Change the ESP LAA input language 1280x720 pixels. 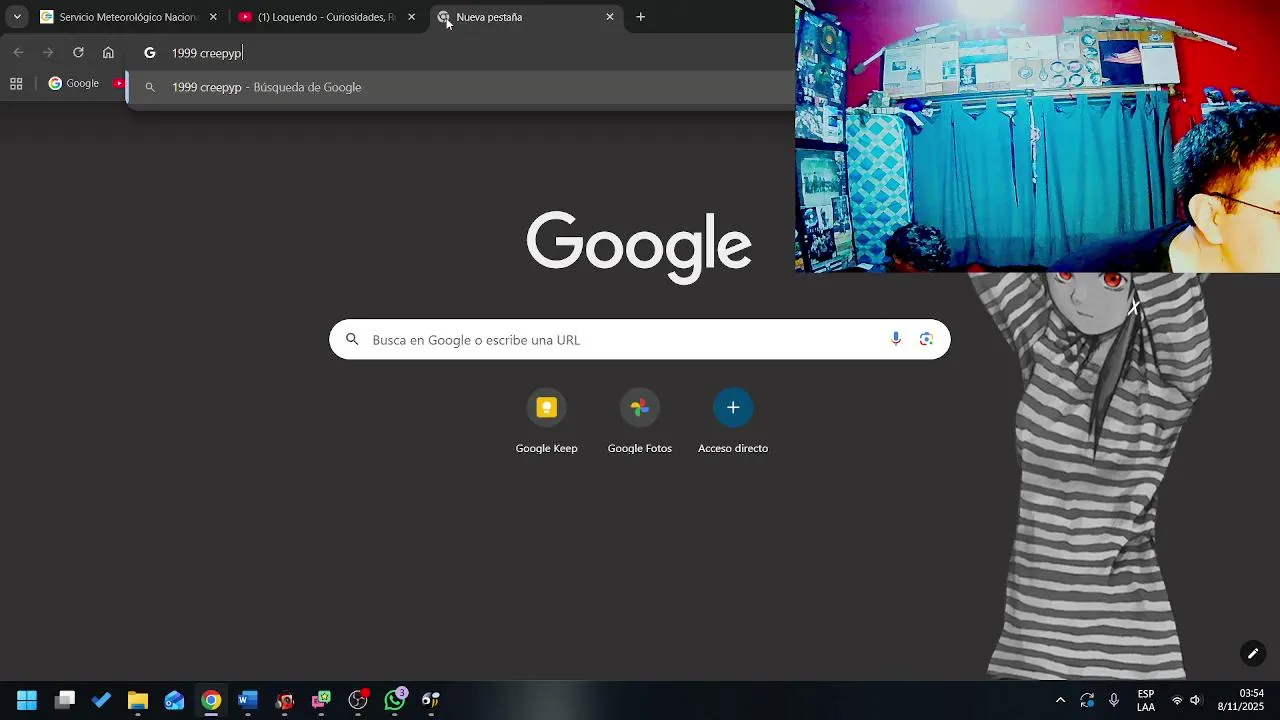[x=1146, y=700]
